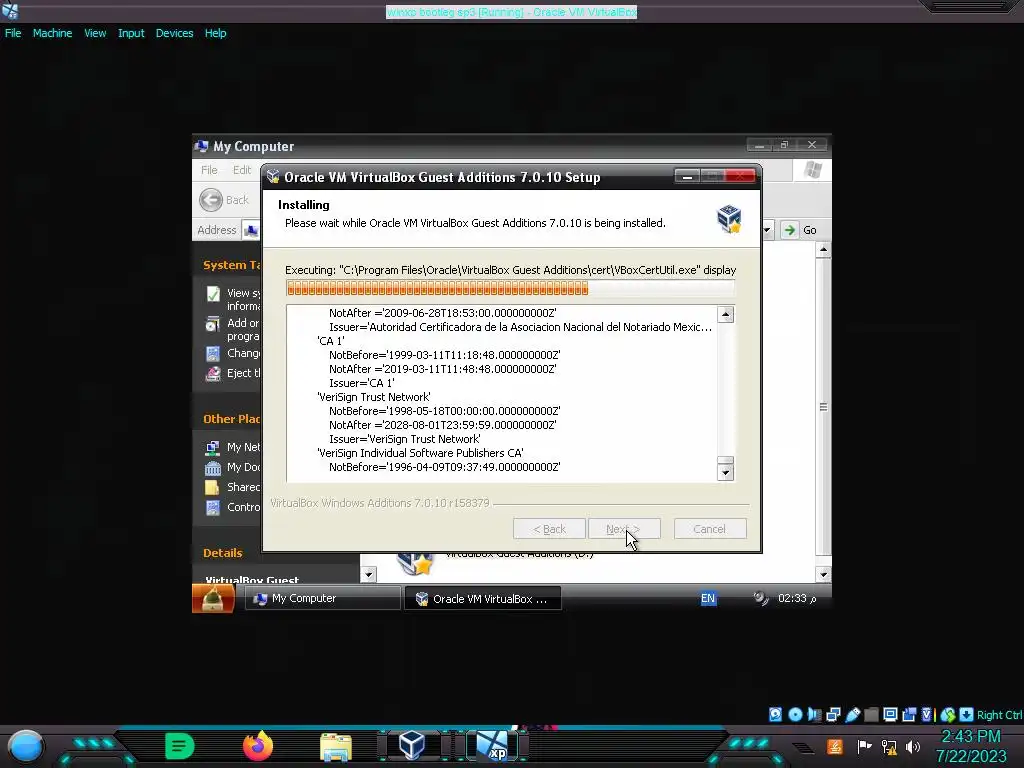This screenshot has height=768, width=1024.
Task: Open the File menu in My Computer
Action: 209,170
